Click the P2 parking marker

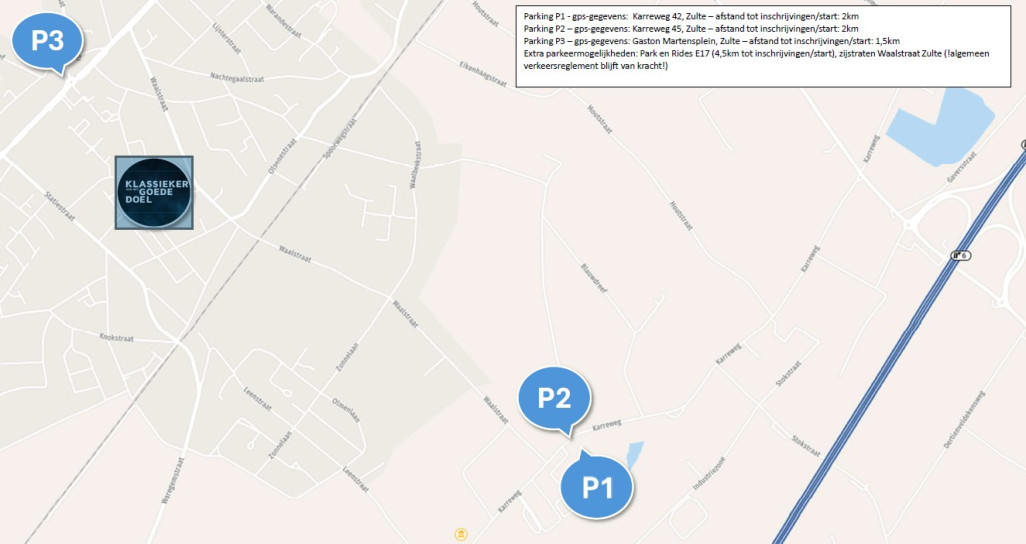(555, 400)
